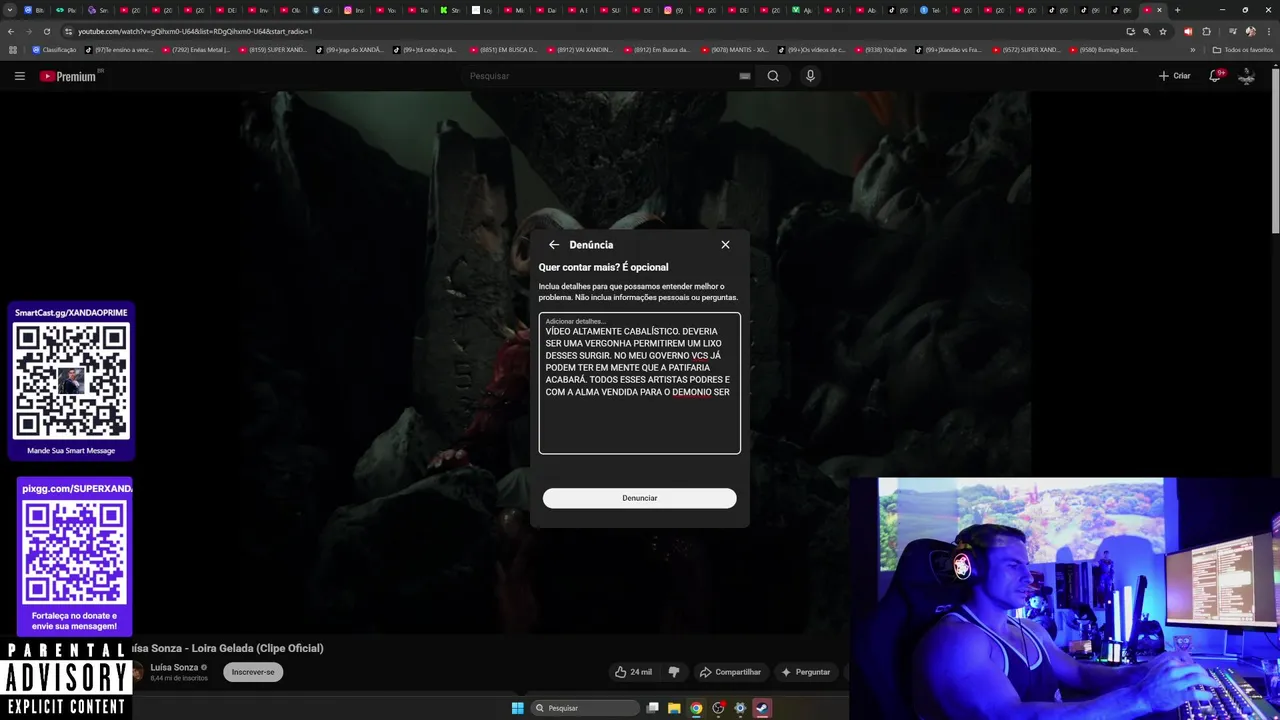Open the Compartilhar share option
1280x720 pixels.
point(730,672)
